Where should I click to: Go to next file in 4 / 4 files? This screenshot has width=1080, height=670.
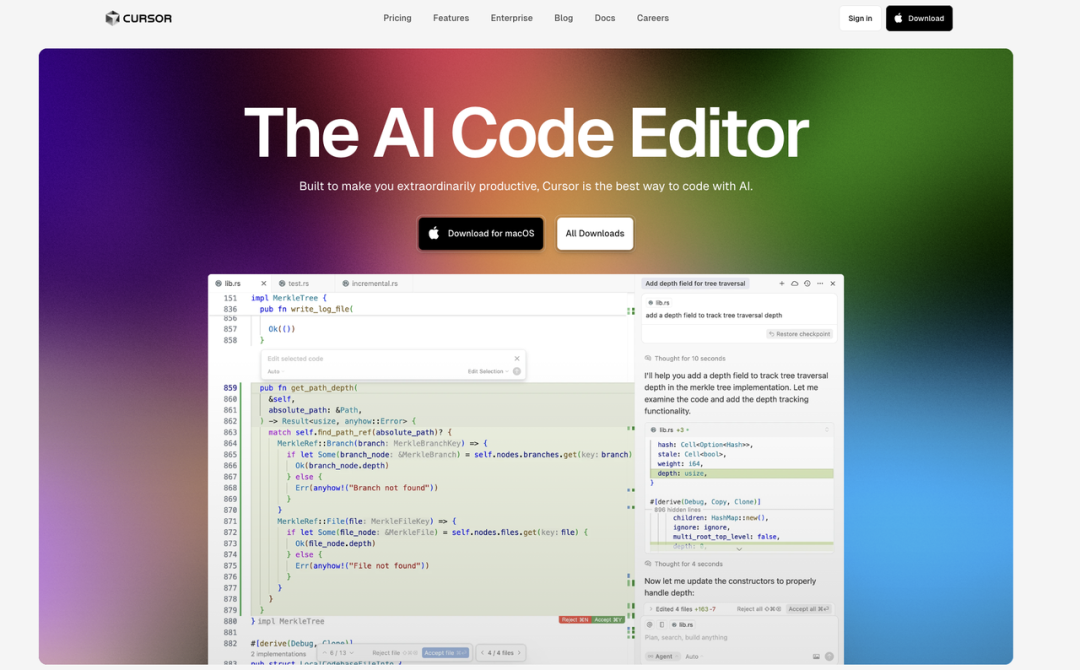[519, 653]
